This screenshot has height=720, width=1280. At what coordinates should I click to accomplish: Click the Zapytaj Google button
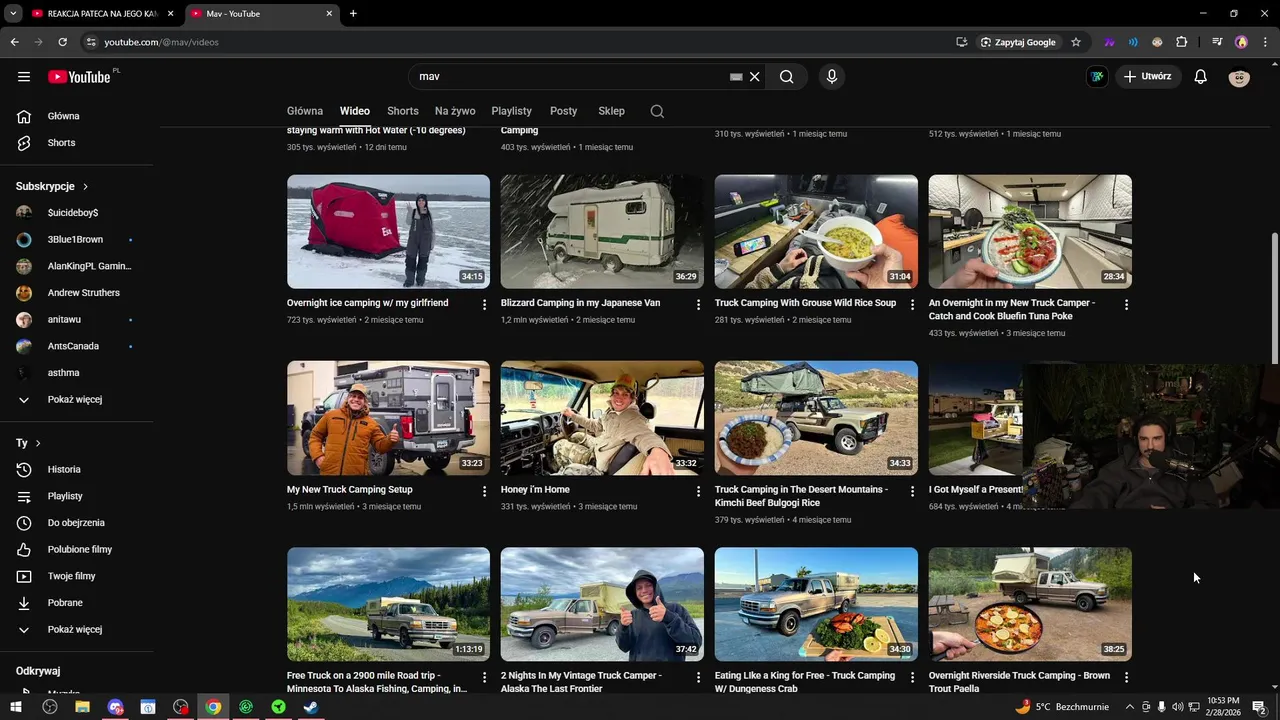pyautogui.click(x=1018, y=42)
